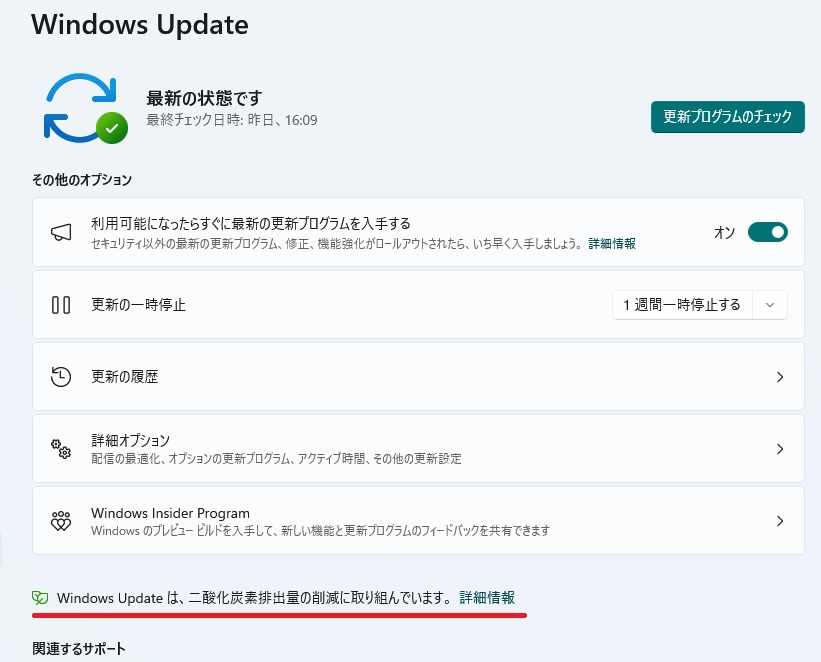Open 詳細情報 link after the carbon emissions text
Viewport: 821px width, 662px height.
pyautogui.click(x=487, y=598)
